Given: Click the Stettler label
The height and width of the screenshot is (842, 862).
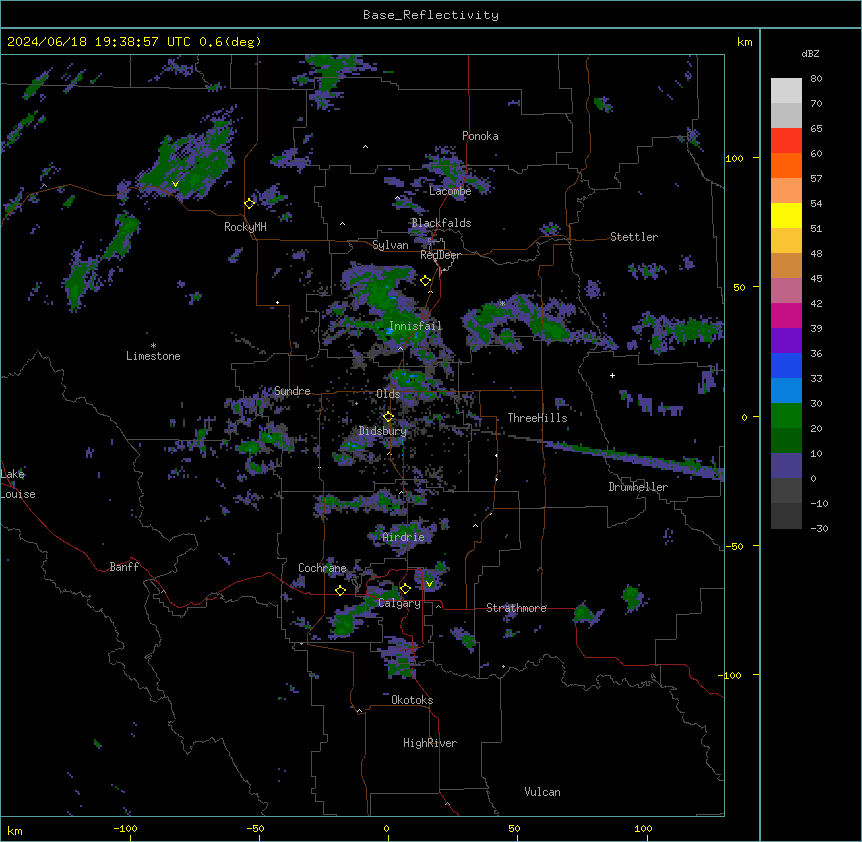Looking at the screenshot, I should click(x=634, y=237).
